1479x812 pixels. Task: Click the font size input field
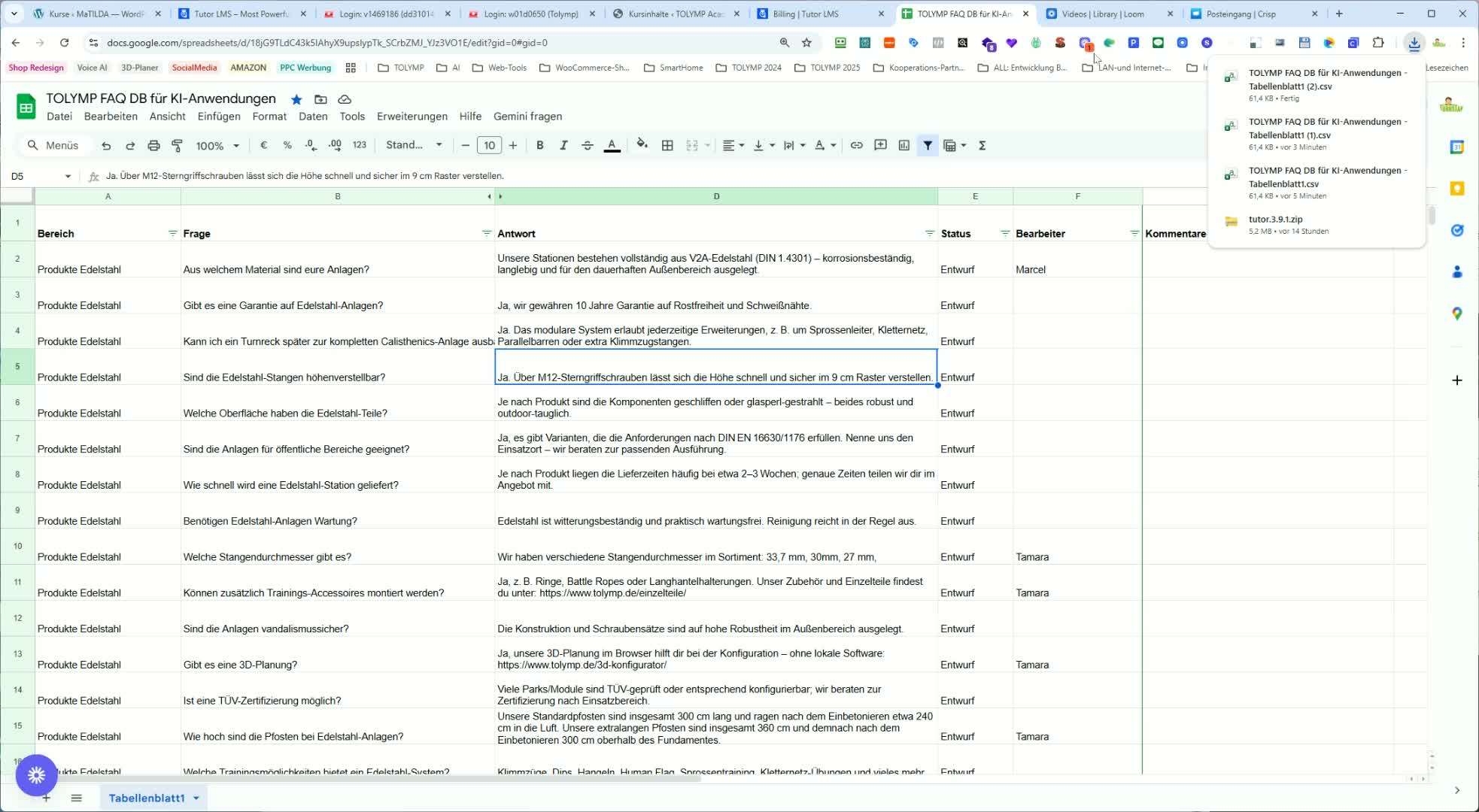[489, 146]
